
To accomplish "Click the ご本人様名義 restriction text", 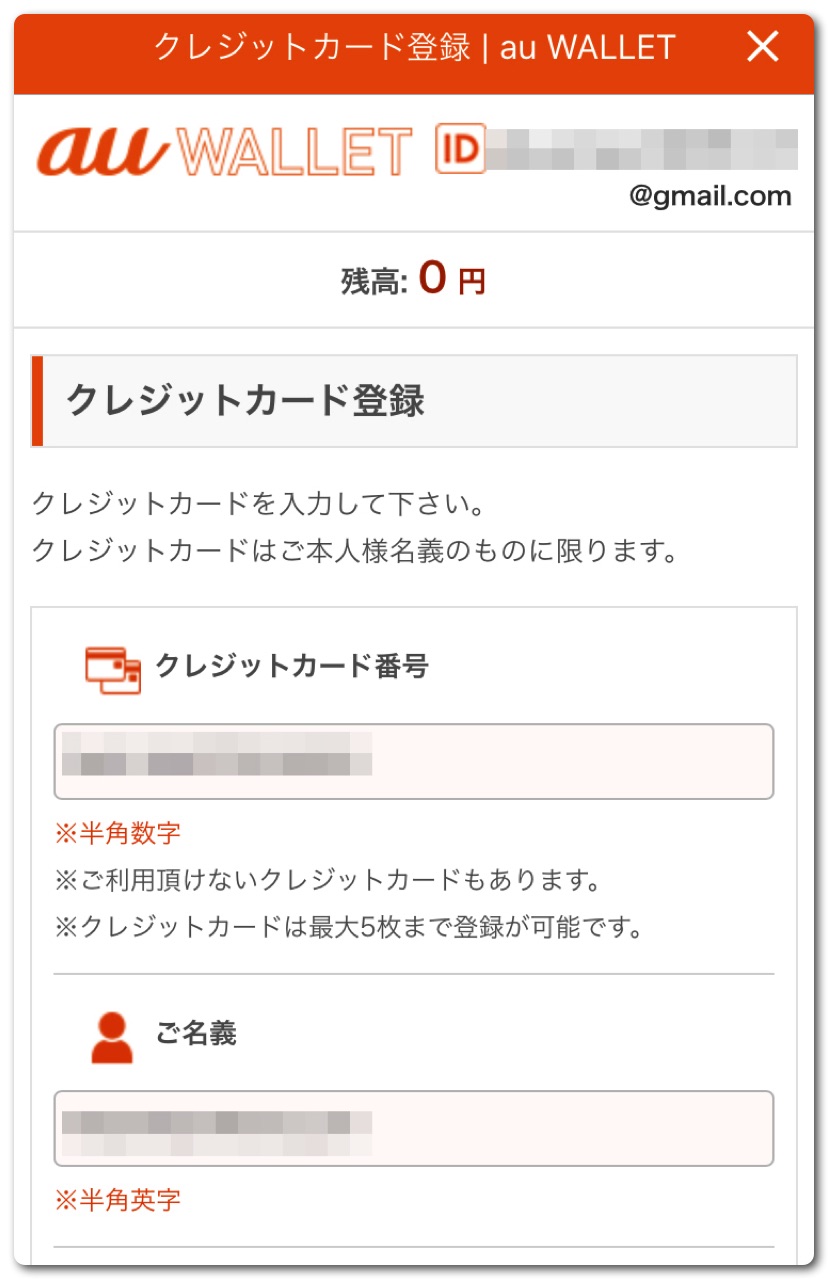I will click(355, 550).
